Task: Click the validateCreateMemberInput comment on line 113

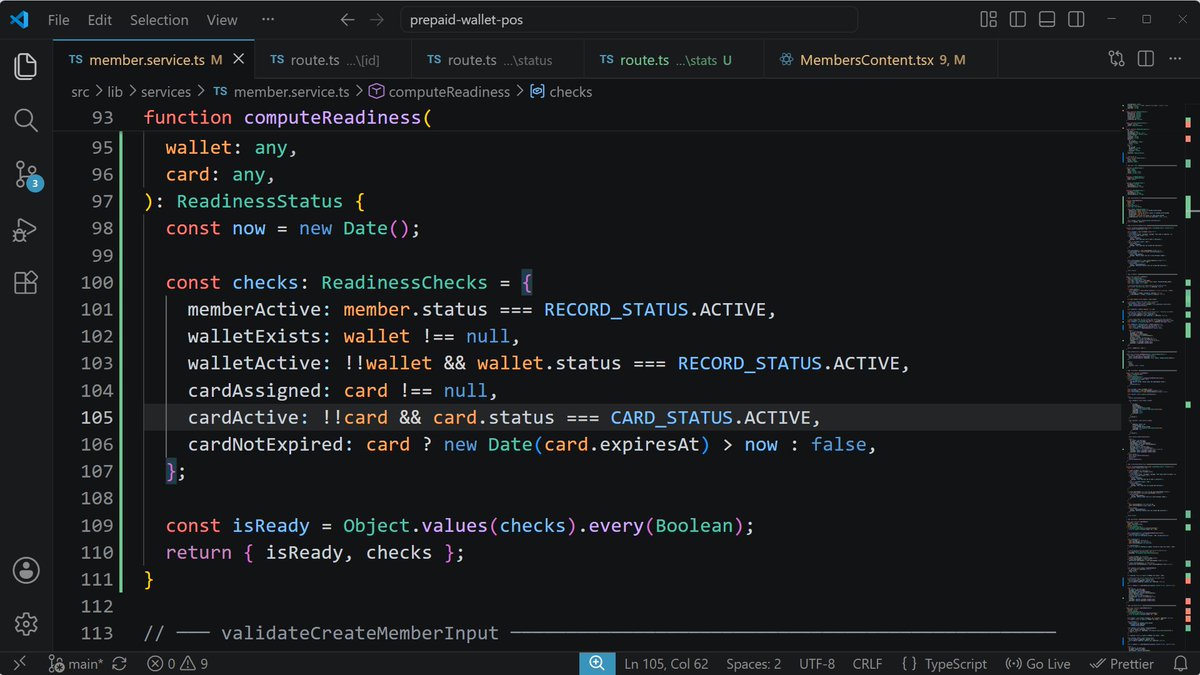Action: [359, 633]
